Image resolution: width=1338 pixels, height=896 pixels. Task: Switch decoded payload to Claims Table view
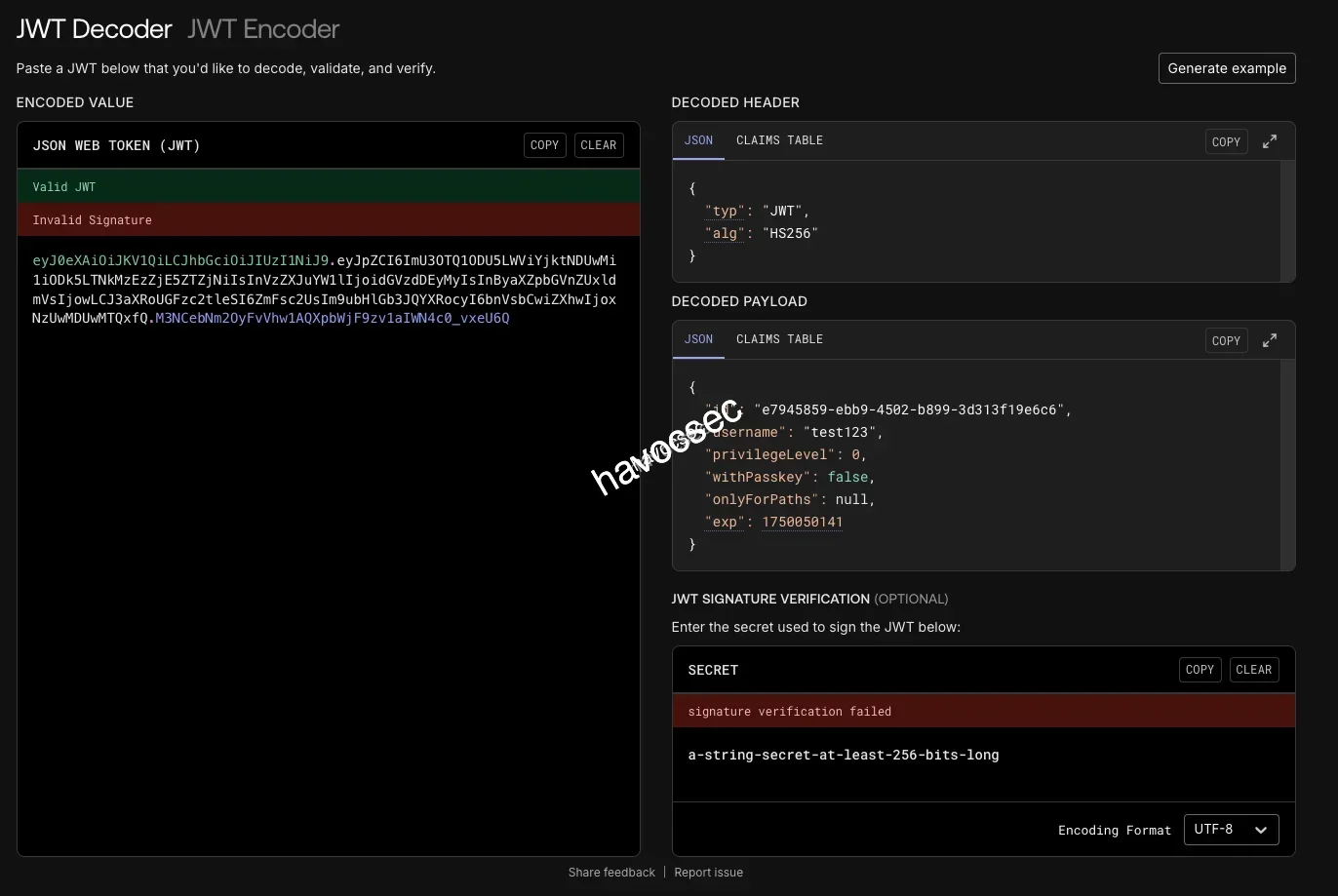coord(779,339)
